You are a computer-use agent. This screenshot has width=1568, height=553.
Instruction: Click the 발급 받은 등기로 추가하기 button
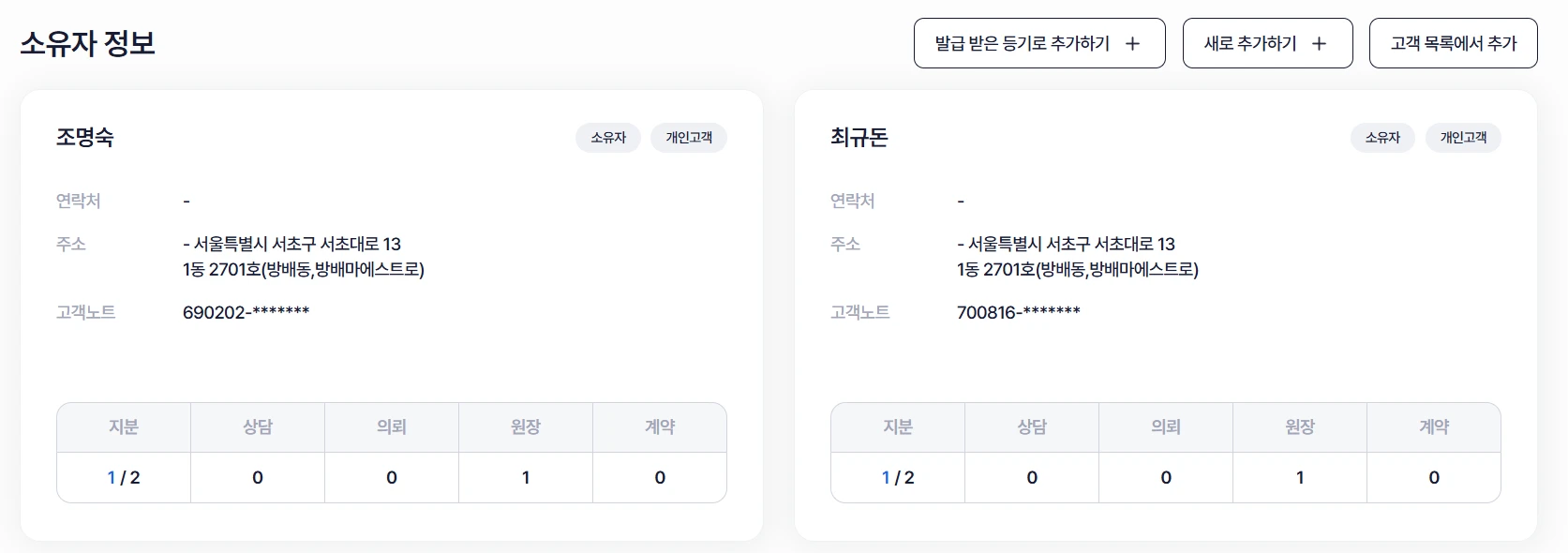point(1023,44)
